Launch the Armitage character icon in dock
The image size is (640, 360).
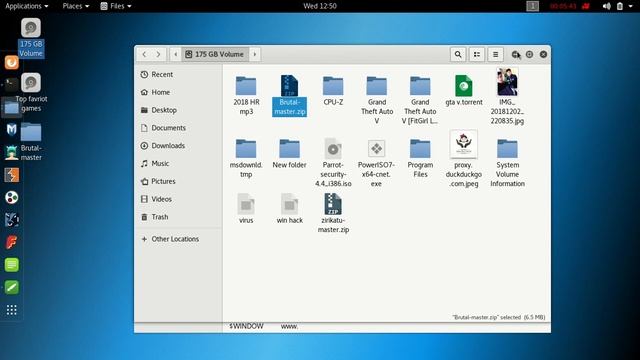click(x=11, y=152)
